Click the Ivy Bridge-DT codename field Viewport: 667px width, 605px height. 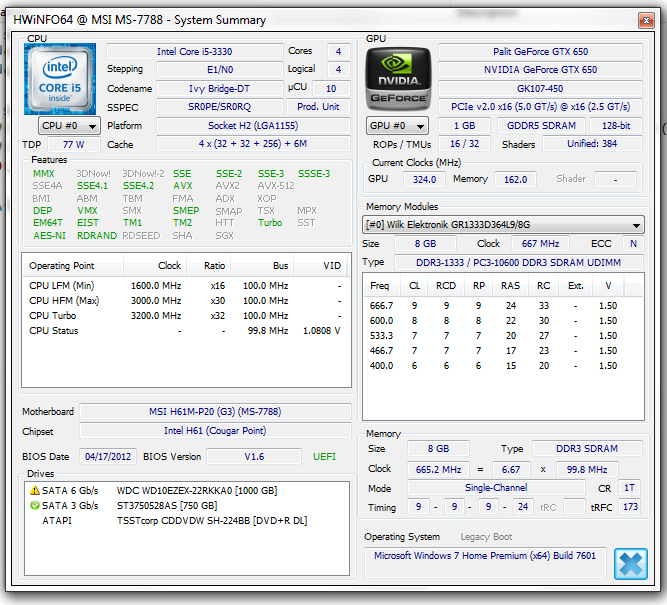coord(219,88)
